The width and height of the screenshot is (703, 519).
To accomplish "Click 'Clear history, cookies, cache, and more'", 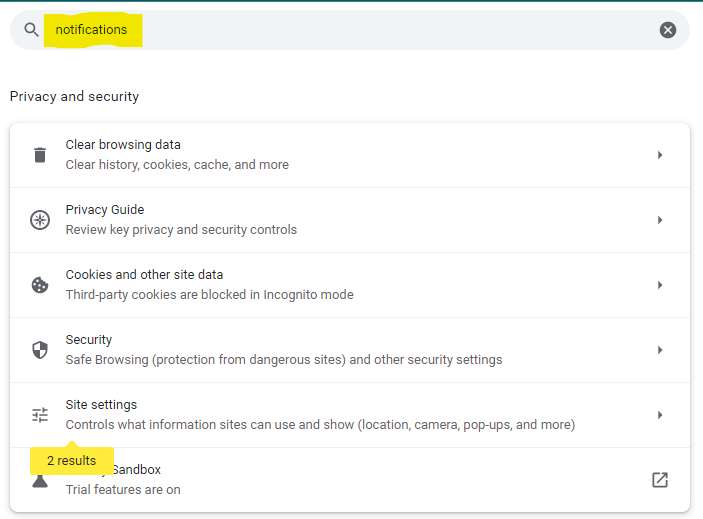I will click(177, 164).
